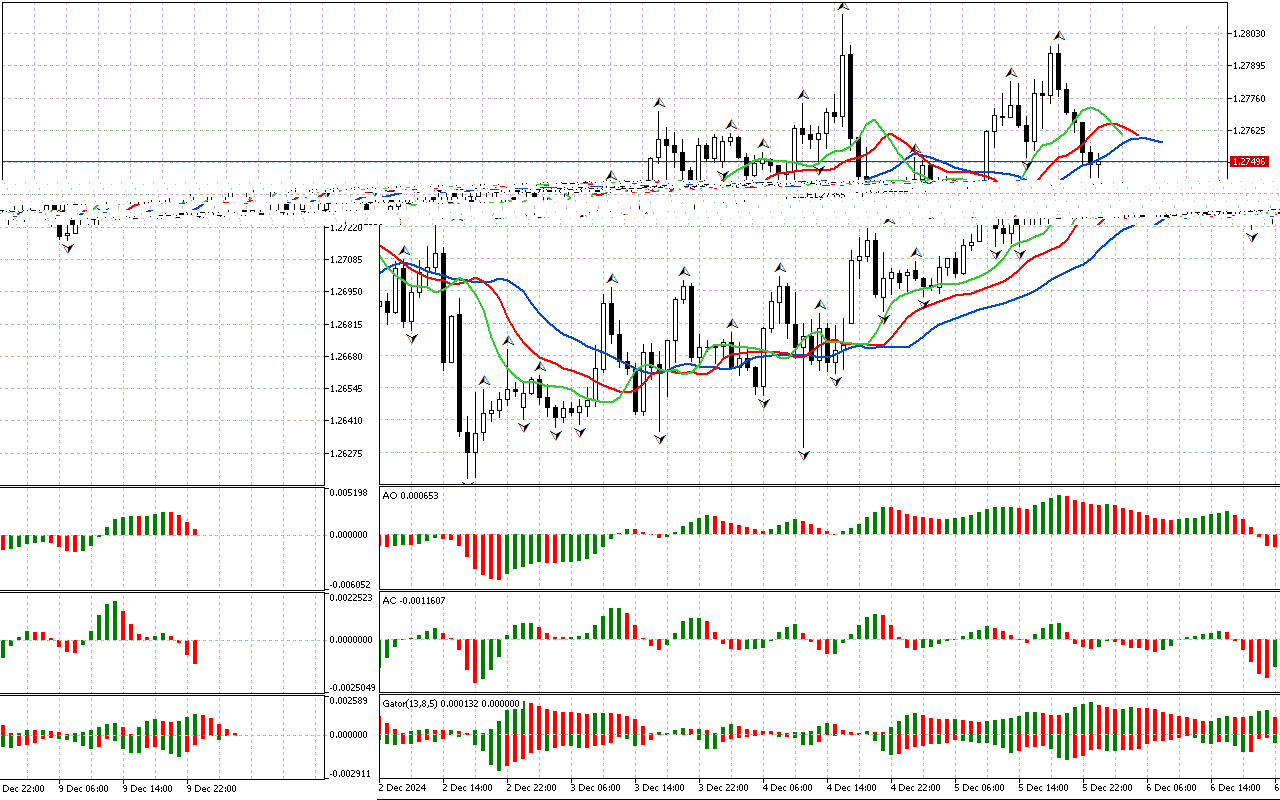Click the "6 Dec 06:00" time label
This screenshot has height=800, width=1280.
(x=1172, y=788)
